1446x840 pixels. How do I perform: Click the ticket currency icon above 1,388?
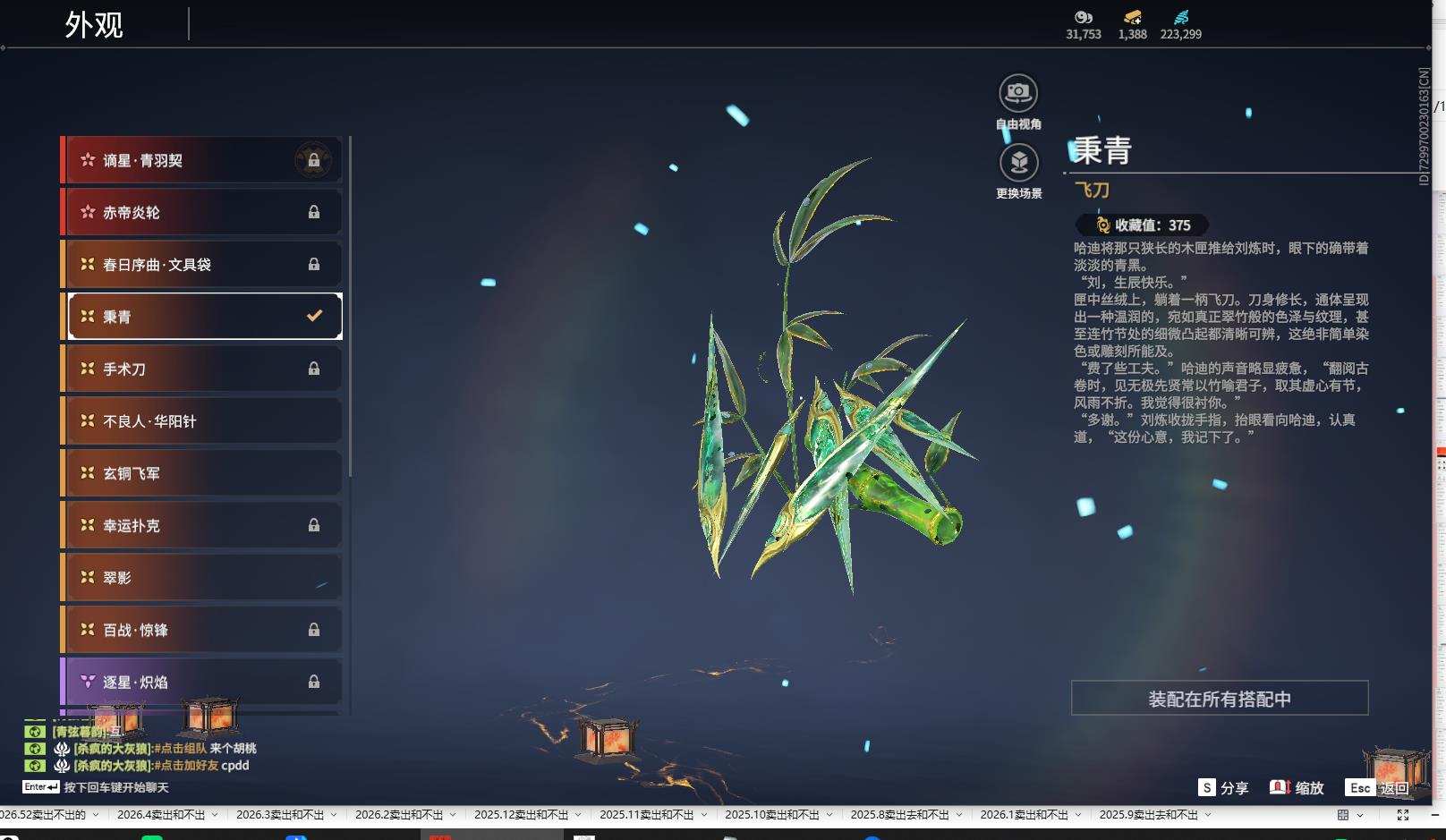tap(1132, 17)
